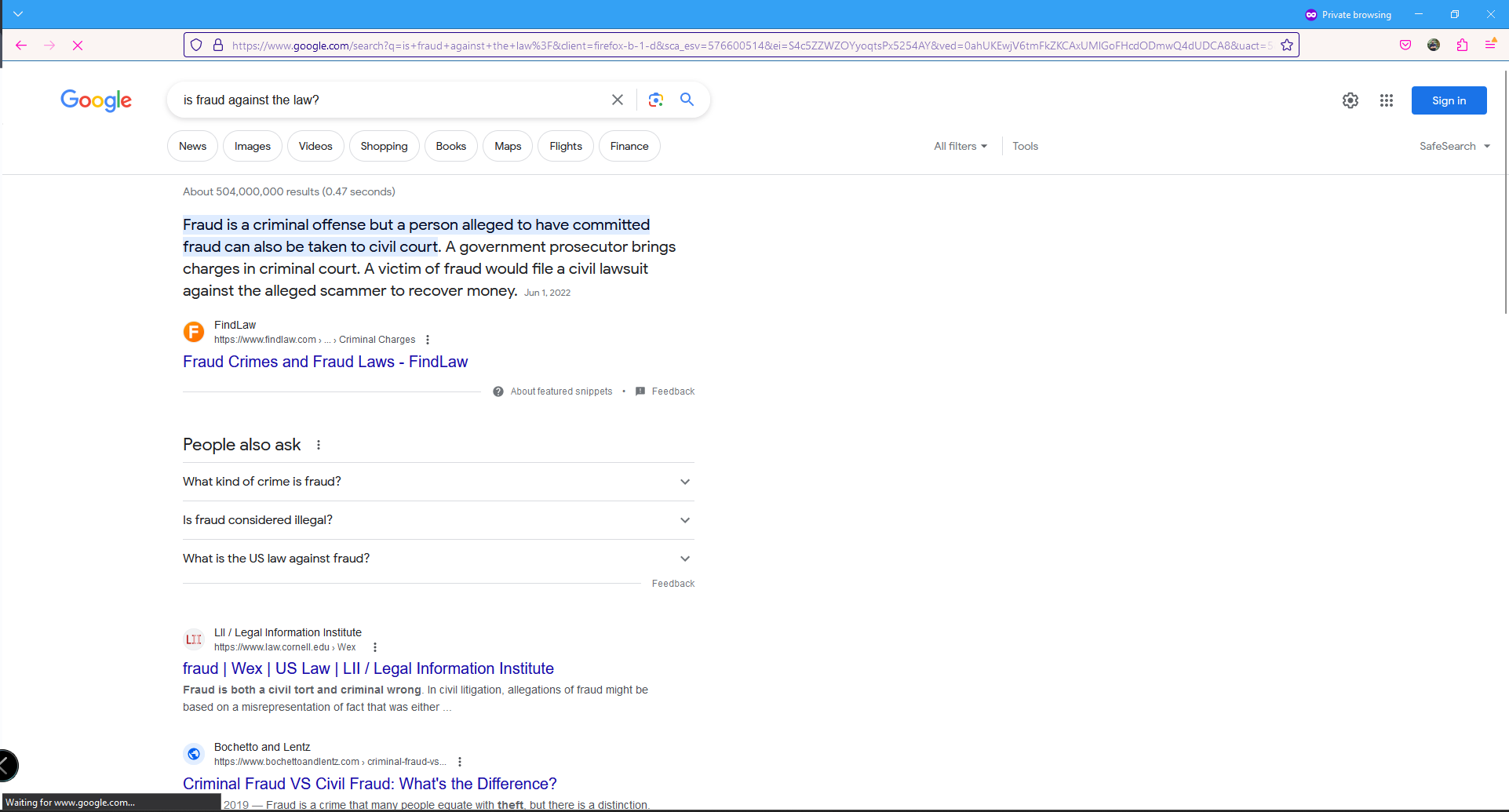Screen dimensions: 1509x812
Task: Open 'Fraud Crimes and Fraud Laws - FindLaw' link
Action: 325,362
